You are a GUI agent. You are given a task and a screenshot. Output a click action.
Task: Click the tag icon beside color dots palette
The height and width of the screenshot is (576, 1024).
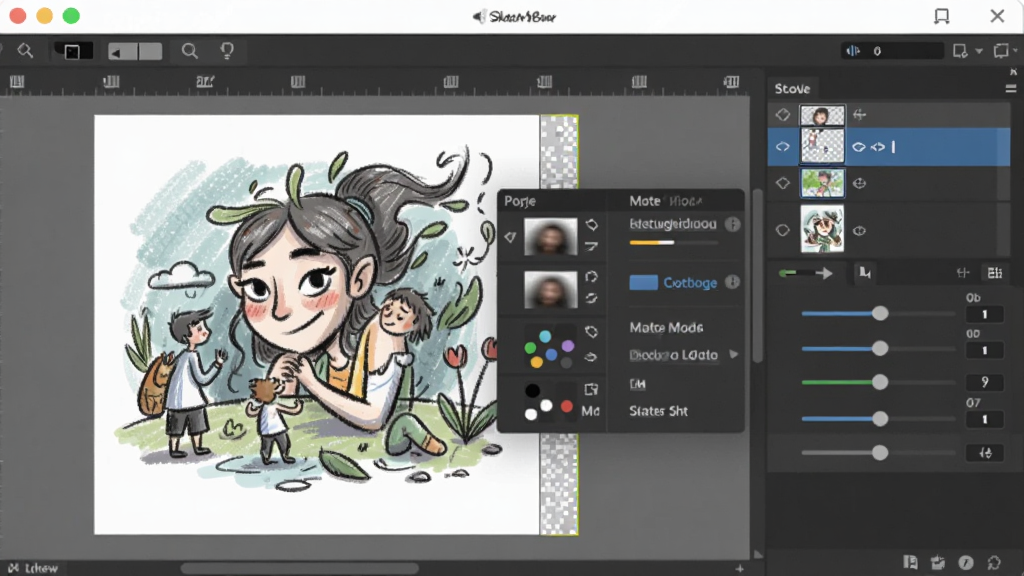pyautogui.click(x=592, y=332)
